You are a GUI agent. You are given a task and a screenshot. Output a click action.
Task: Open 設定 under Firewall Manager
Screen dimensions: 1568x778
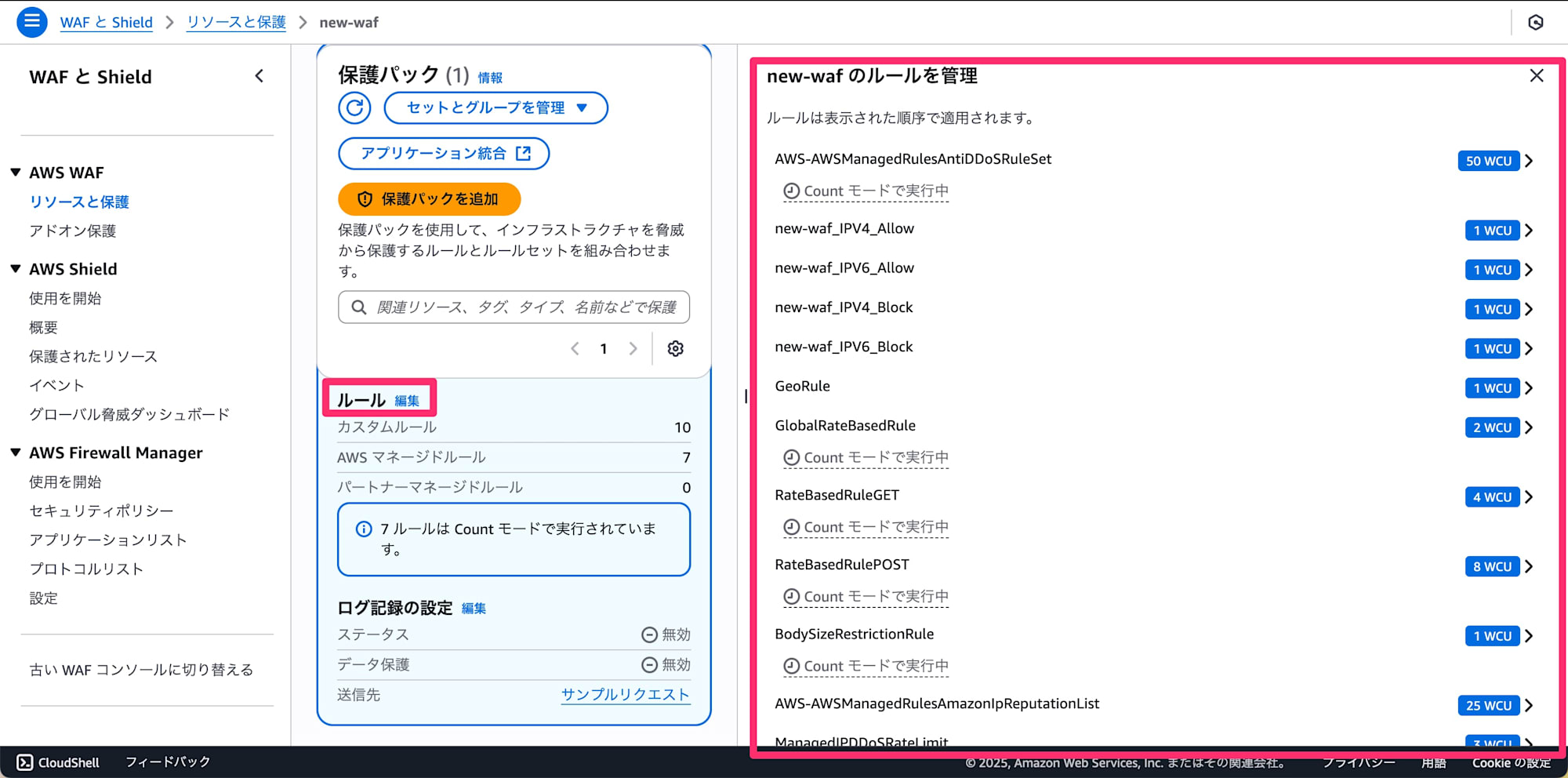tap(44, 598)
